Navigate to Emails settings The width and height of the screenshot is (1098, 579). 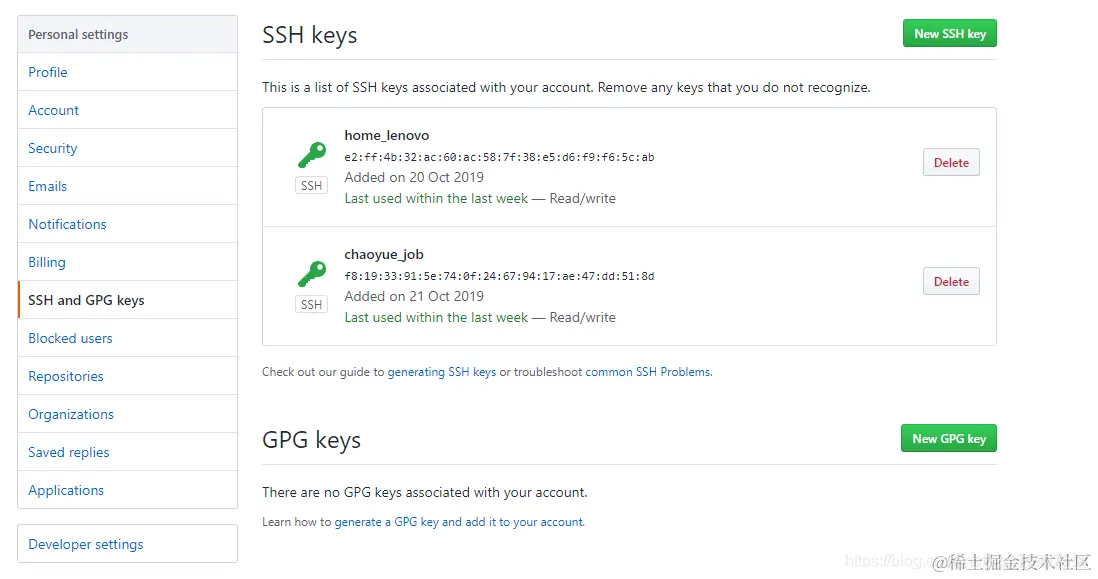coord(48,186)
